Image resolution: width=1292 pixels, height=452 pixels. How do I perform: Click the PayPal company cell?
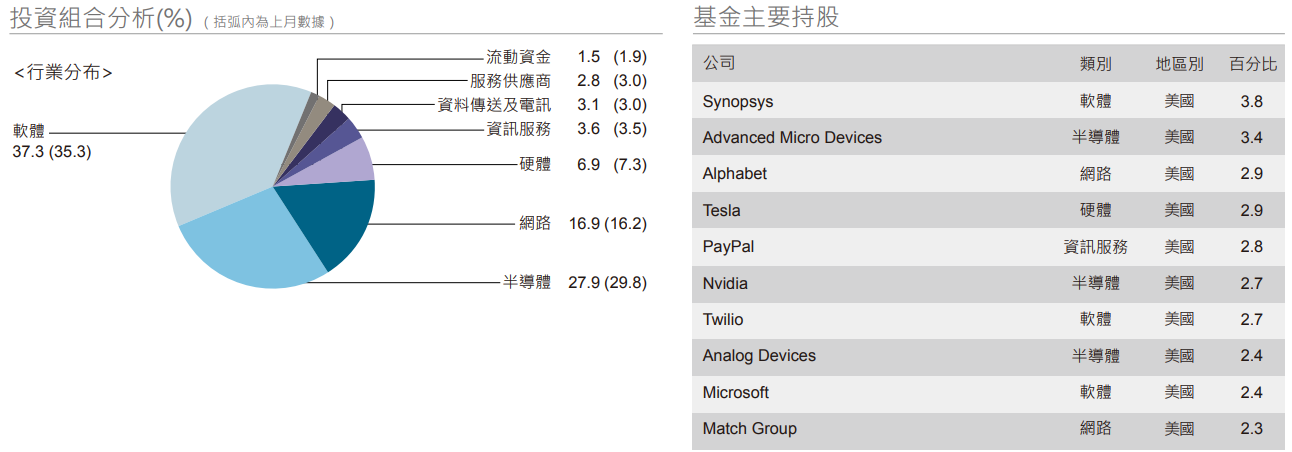[x=728, y=246]
